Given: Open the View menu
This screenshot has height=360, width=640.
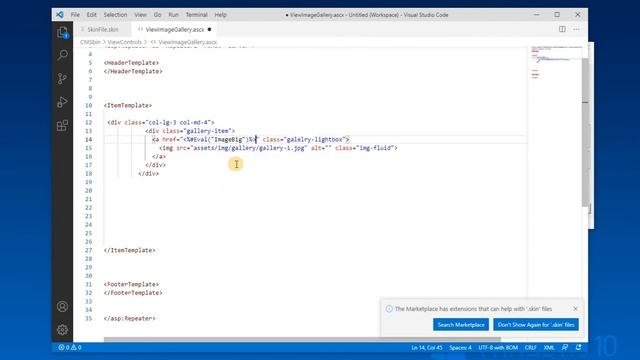Looking at the screenshot, I should coord(140,15).
